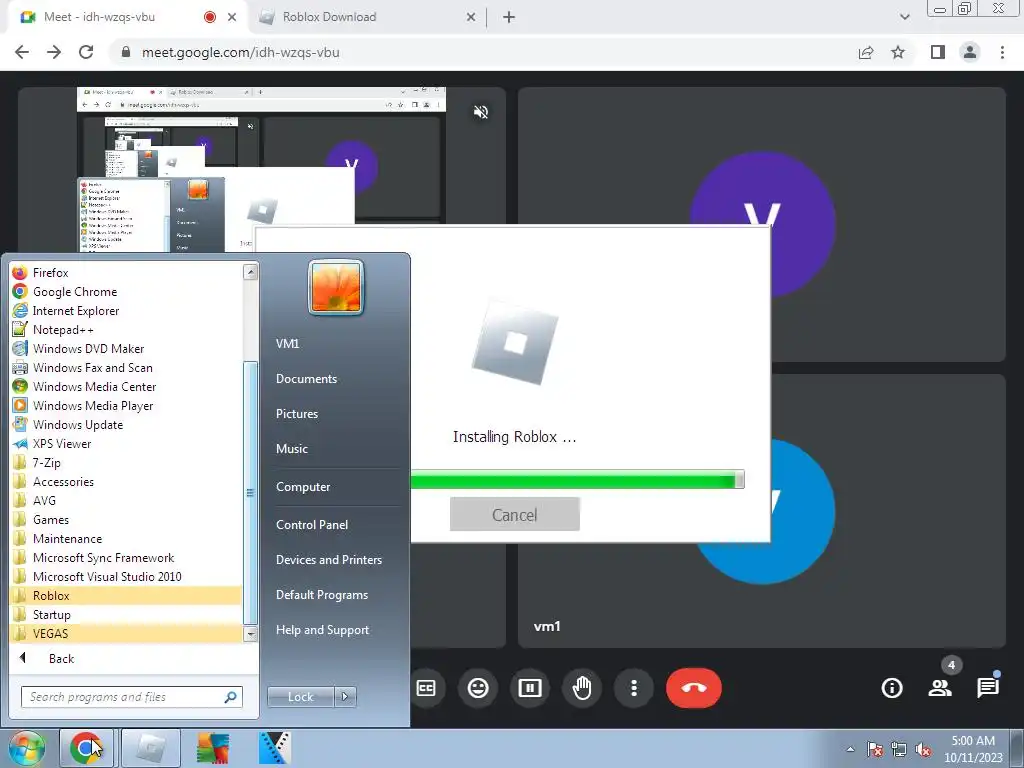Click the Start menu search magnifier icon
The image size is (1024, 768).
231,697
